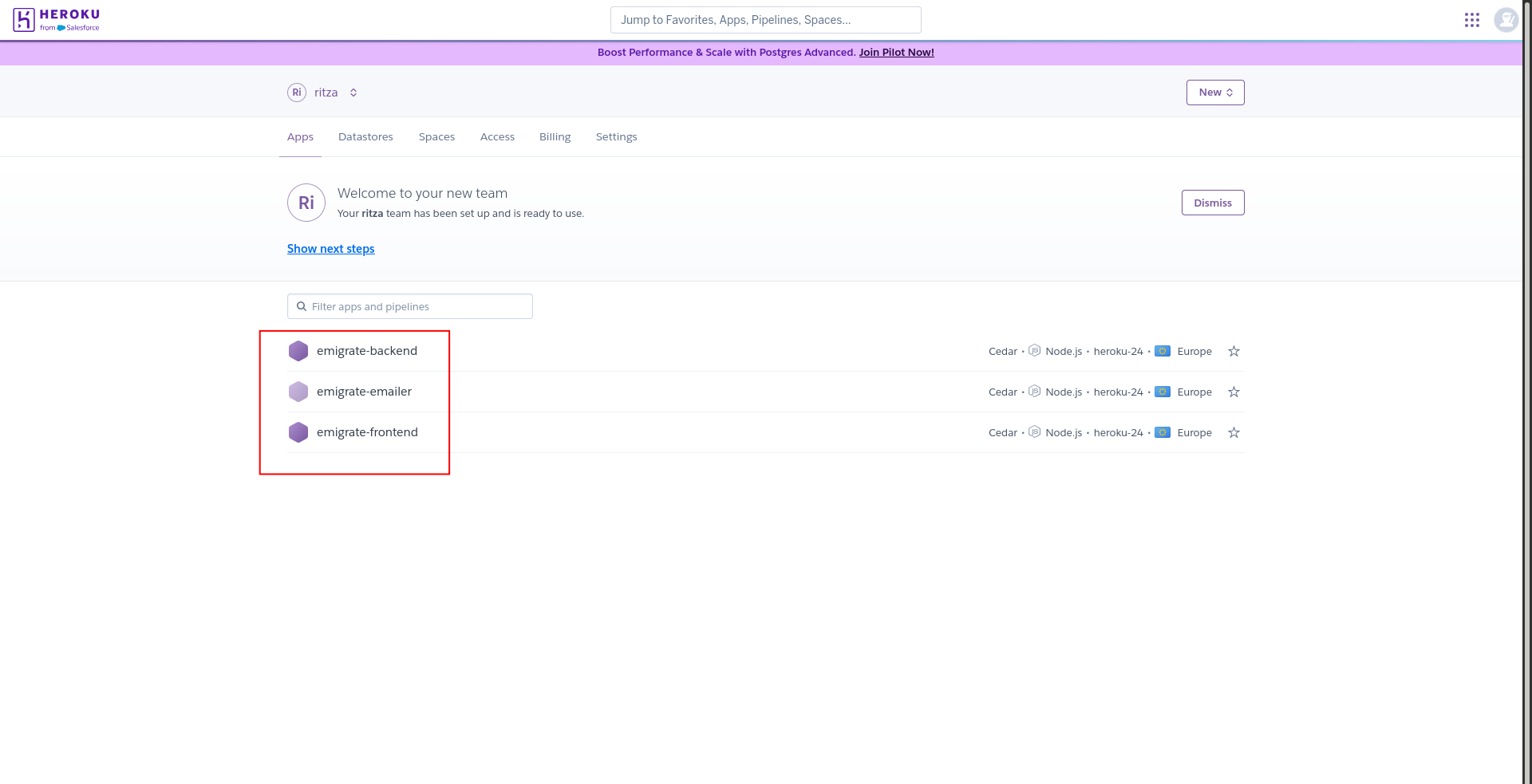Click the search magnifier in filter field

[302, 306]
